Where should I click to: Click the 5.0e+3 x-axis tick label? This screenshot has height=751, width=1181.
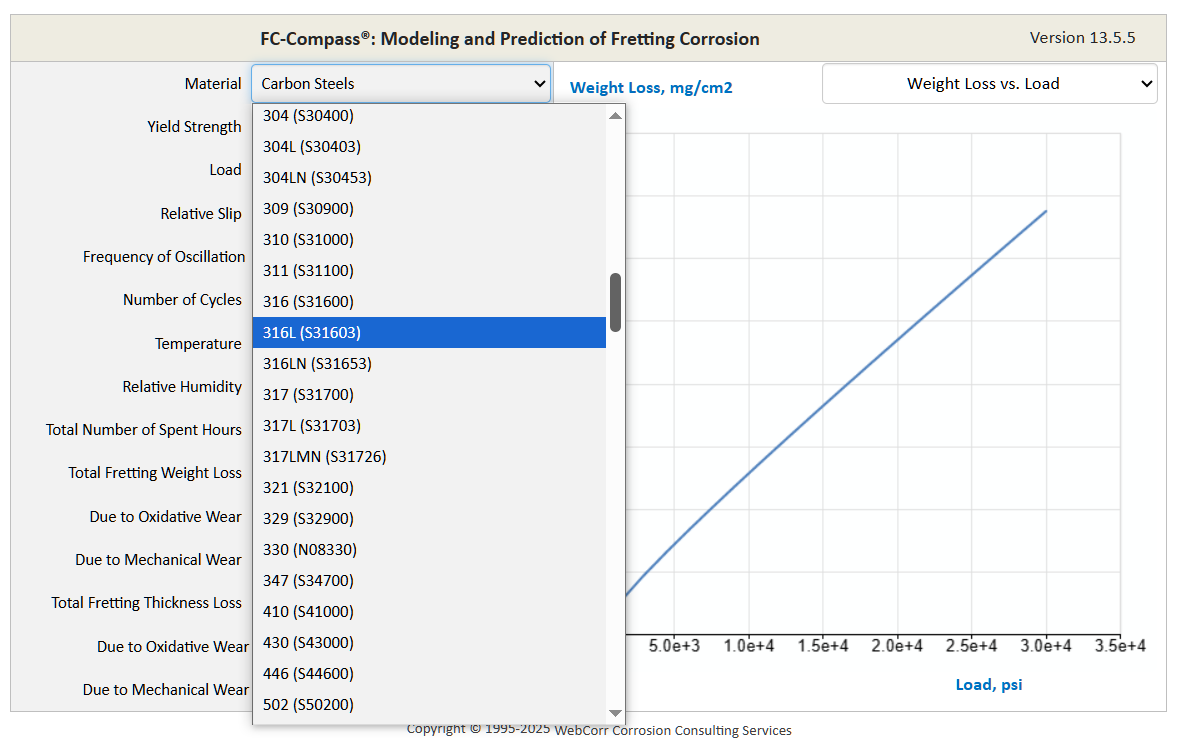tap(674, 646)
